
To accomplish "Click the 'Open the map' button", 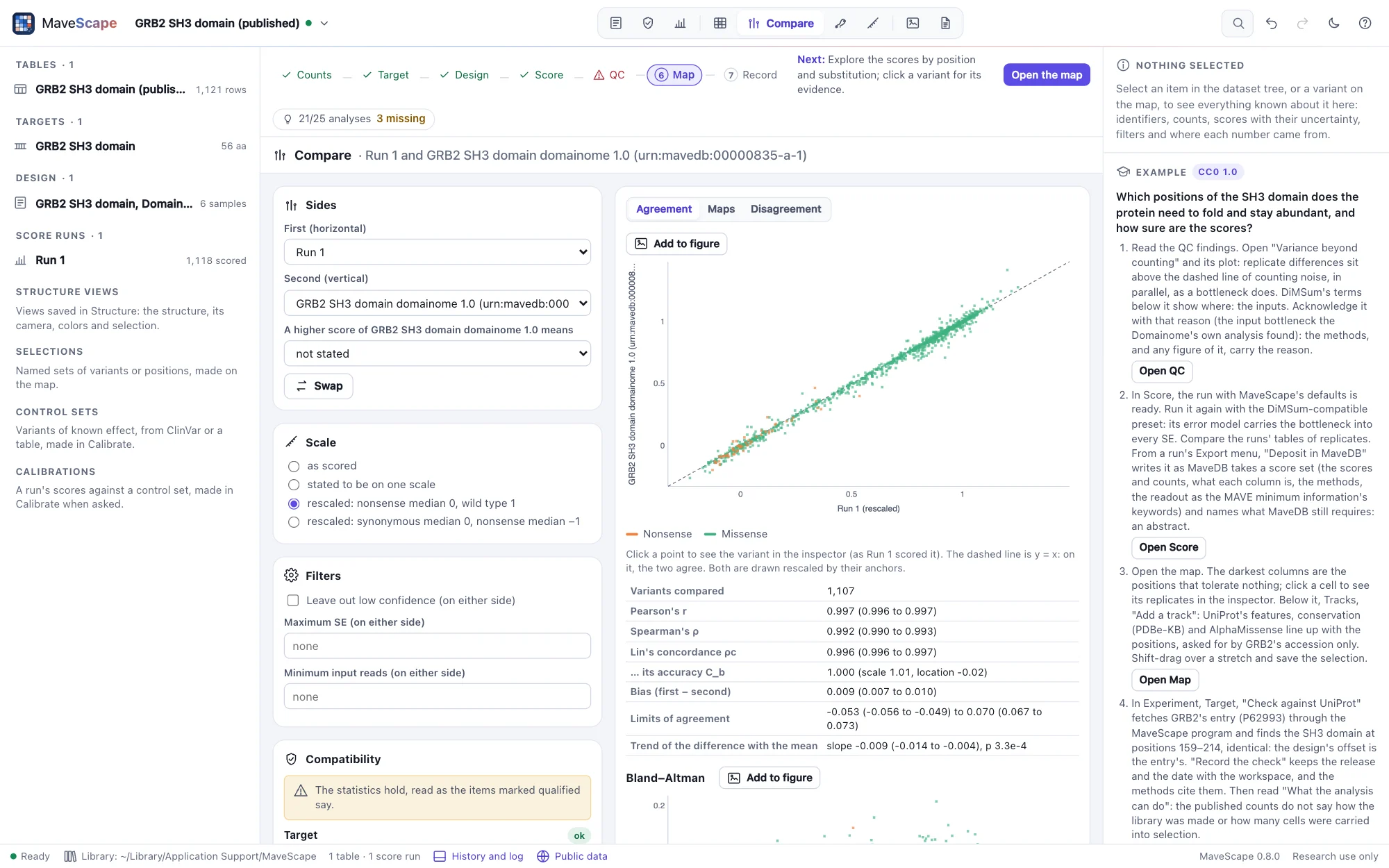I will [x=1047, y=75].
